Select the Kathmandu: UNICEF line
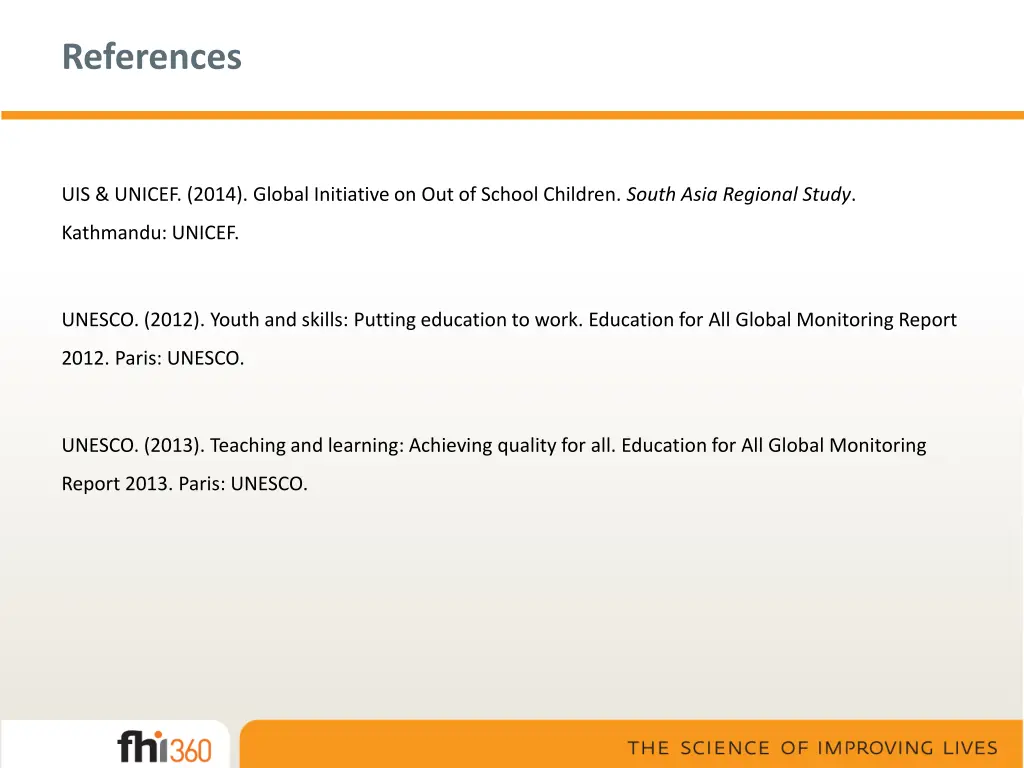Screen dimensions: 1024x768 [150, 232]
